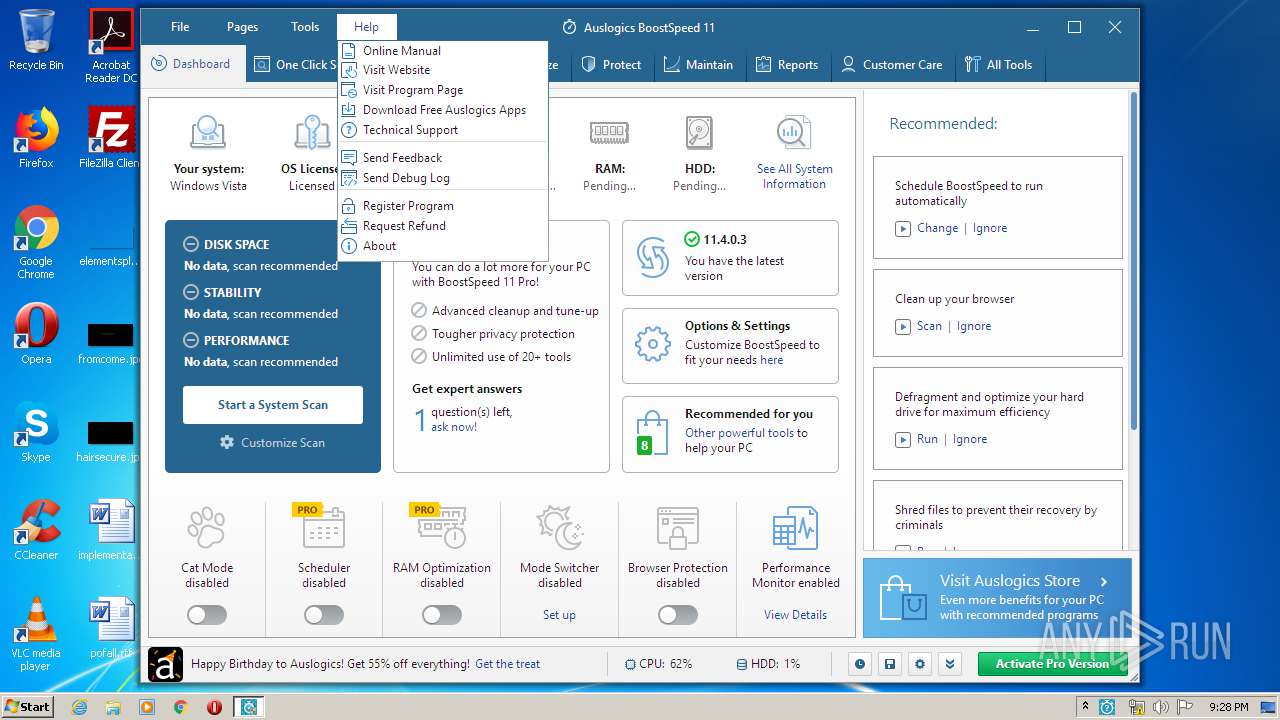
Task: Collapse the STABILITY section
Action: 191,292
